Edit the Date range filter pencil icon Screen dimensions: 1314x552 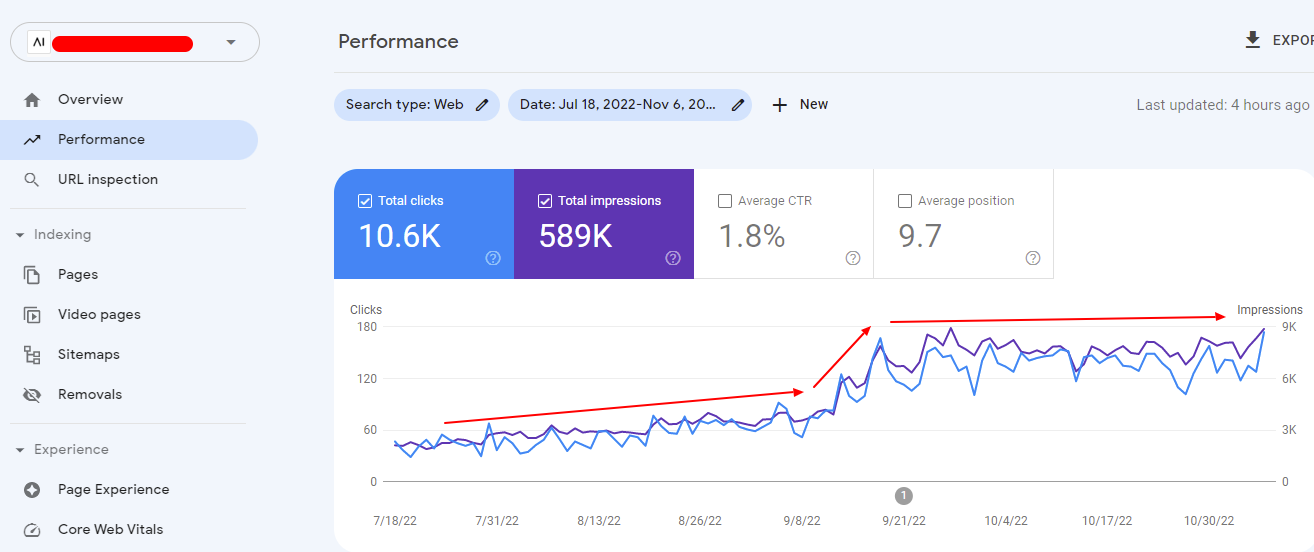pyautogui.click(x=738, y=104)
